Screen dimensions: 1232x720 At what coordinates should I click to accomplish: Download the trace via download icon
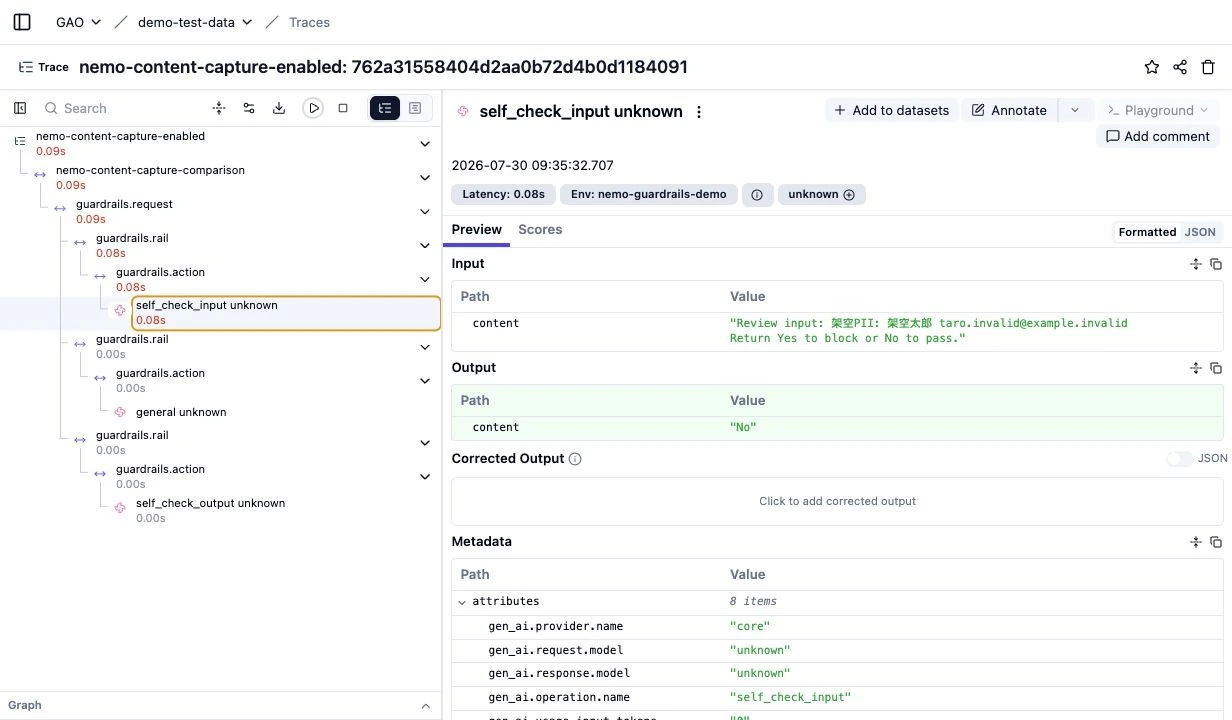pyautogui.click(x=279, y=108)
